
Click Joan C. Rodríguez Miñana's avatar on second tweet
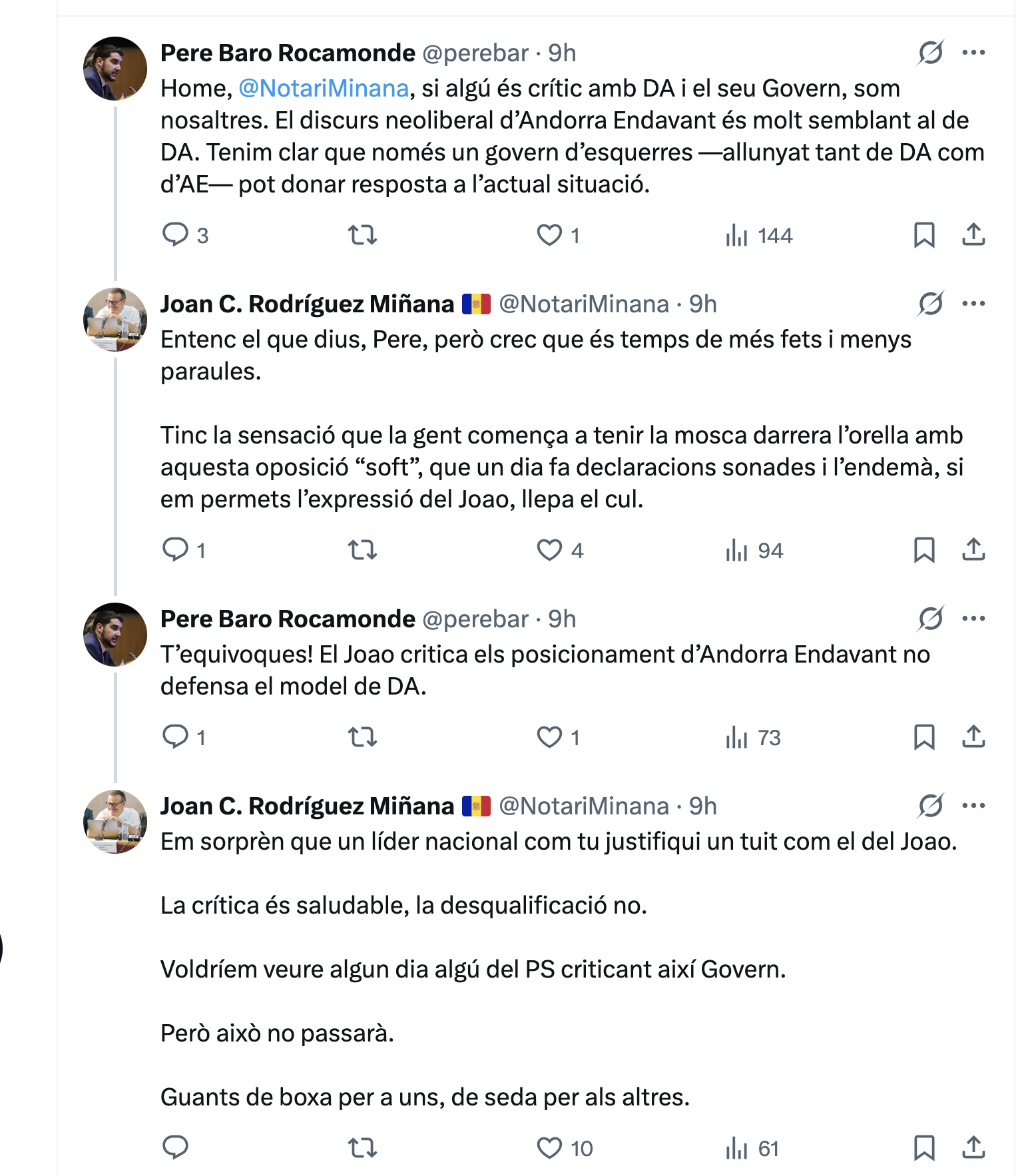point(115,320)
